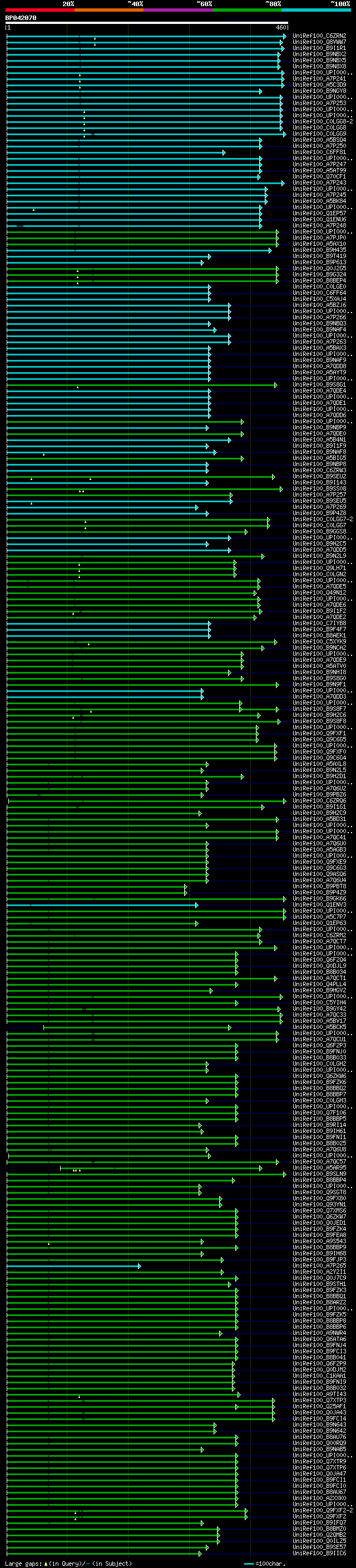
Task: Open hit UniRef100_B9I1R1
Action: (x=319, y=48)
